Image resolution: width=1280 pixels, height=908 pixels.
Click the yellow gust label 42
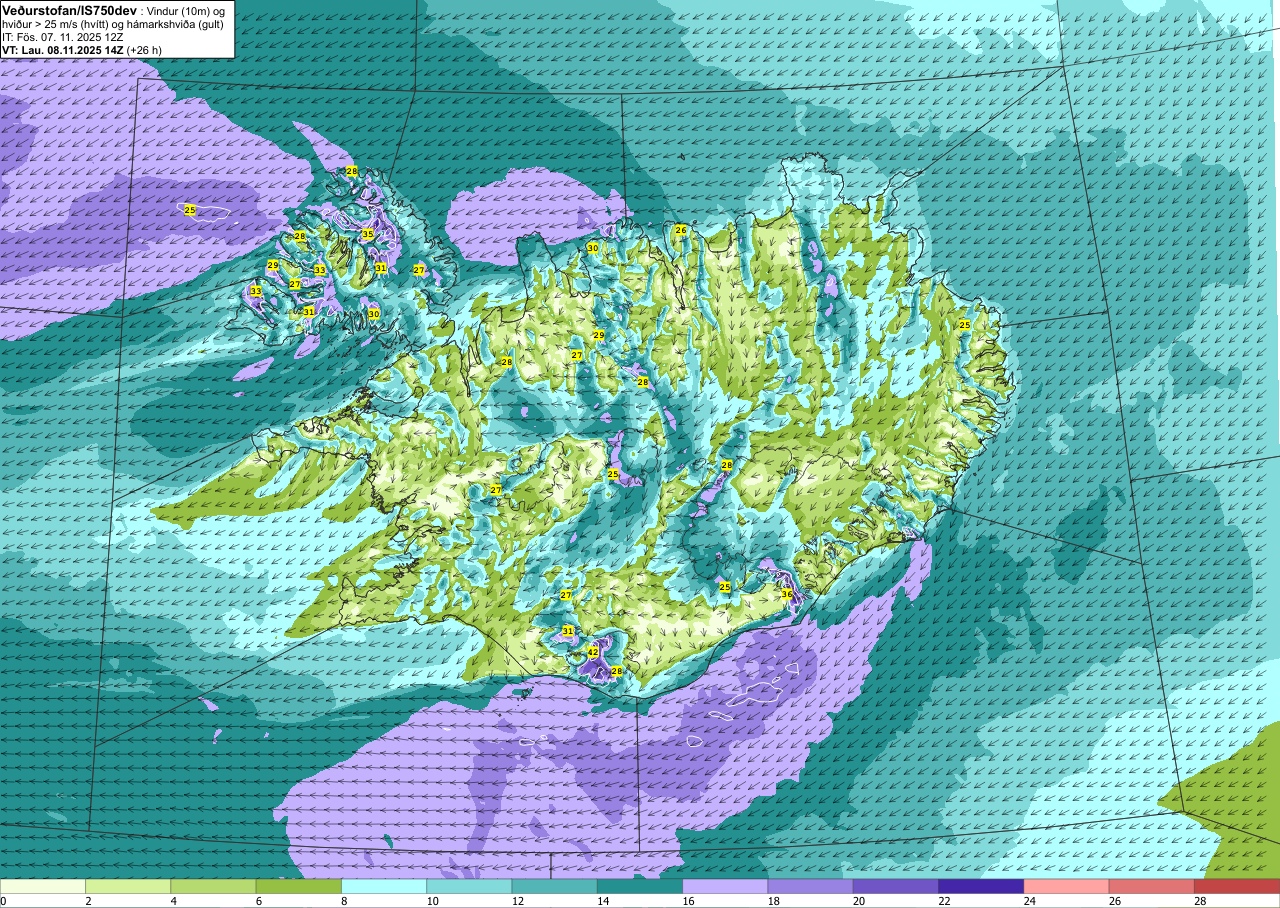592,652
